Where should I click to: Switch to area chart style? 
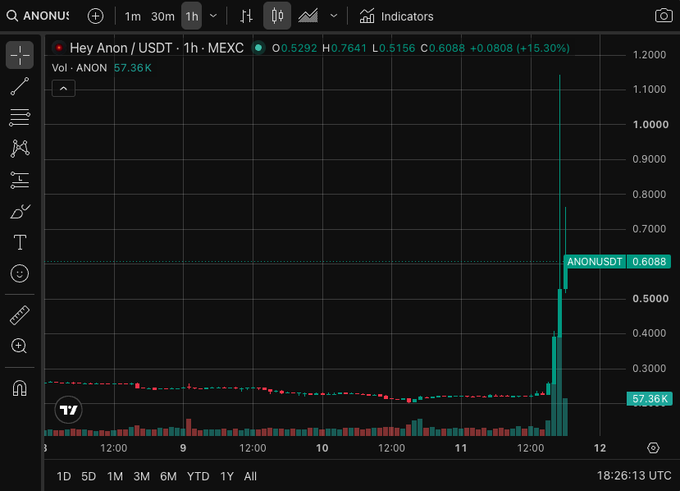[308, 16]
